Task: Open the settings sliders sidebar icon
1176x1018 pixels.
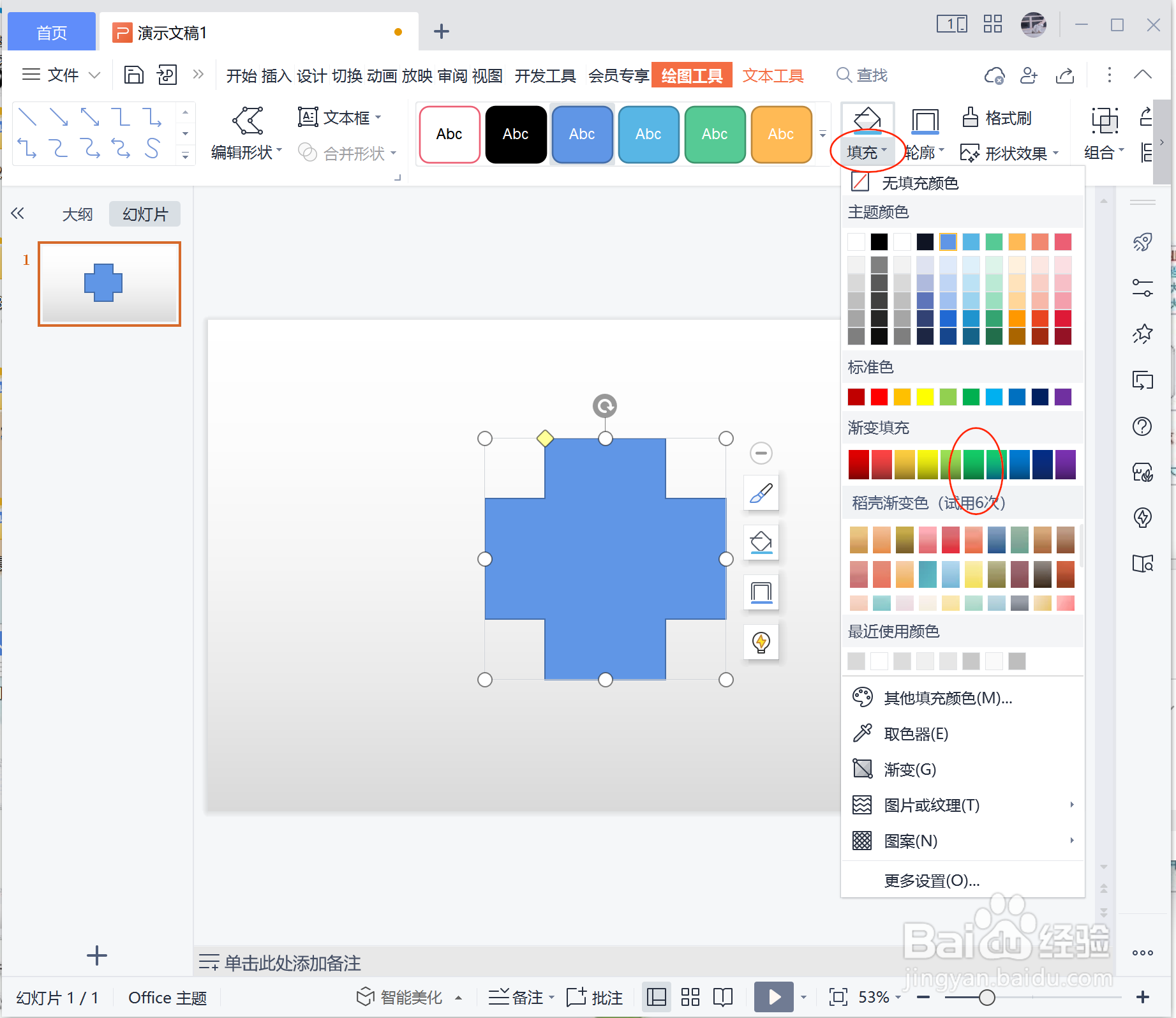Action: [x=1142, y=288]
